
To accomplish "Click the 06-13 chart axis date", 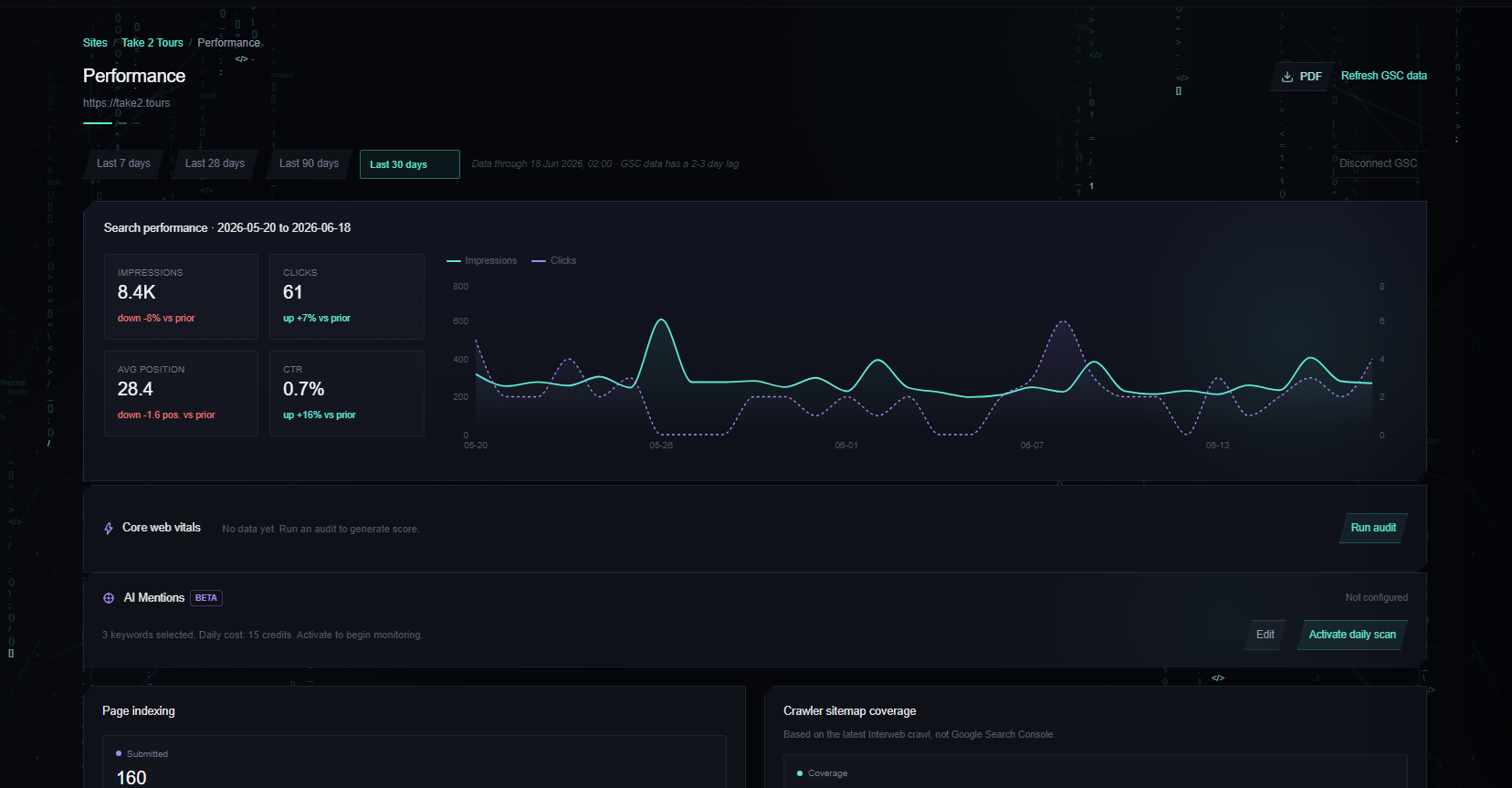I will click(x=1217, y=446).
